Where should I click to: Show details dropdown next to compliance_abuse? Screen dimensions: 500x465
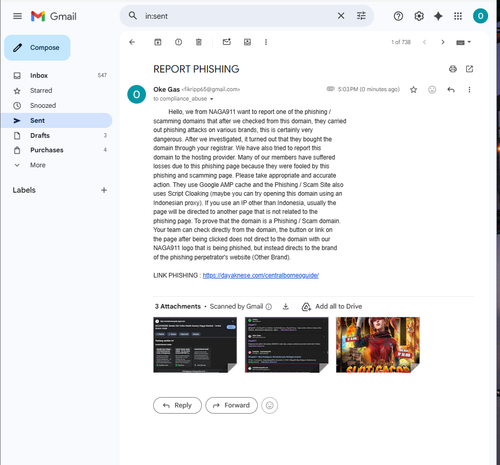[x=211, y=99]
